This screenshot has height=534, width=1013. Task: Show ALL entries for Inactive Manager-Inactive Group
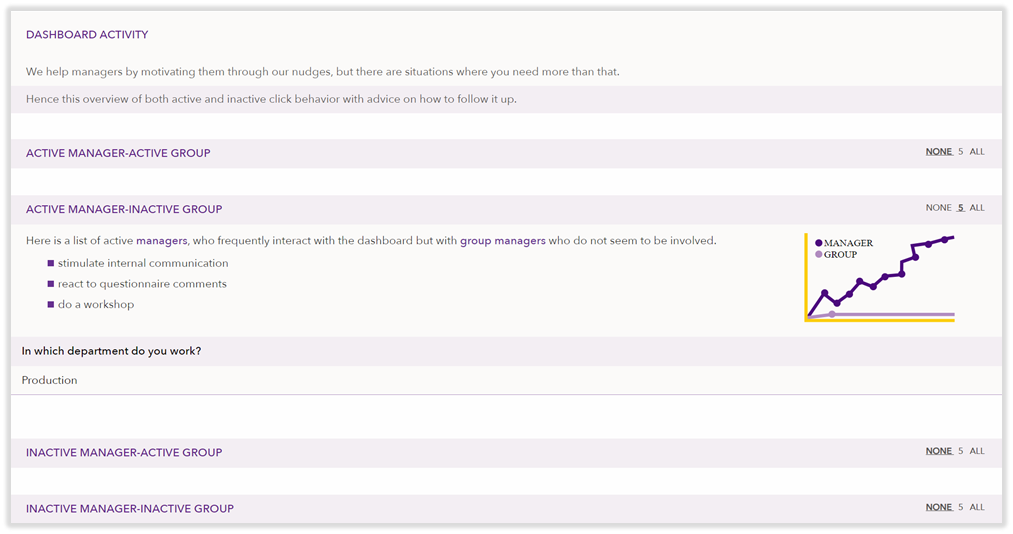pyautogui.click(x=977, y=507)
